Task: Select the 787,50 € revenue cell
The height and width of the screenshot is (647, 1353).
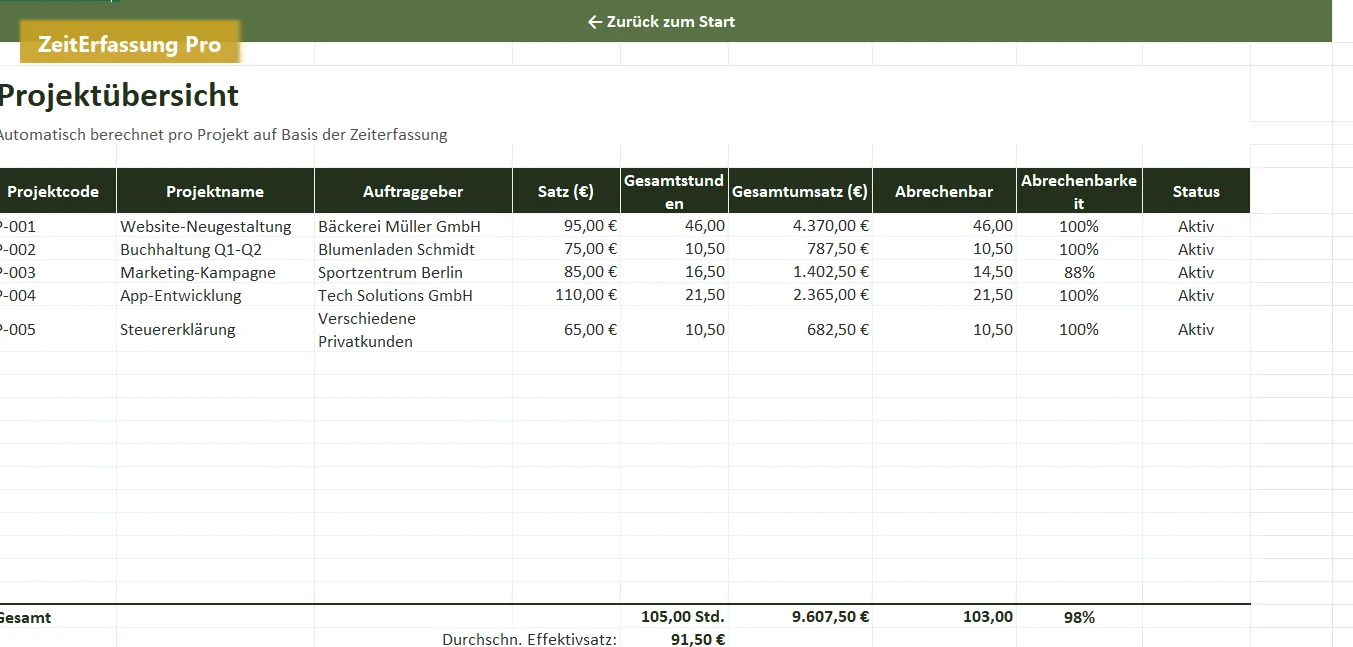Action: (800, 249)
